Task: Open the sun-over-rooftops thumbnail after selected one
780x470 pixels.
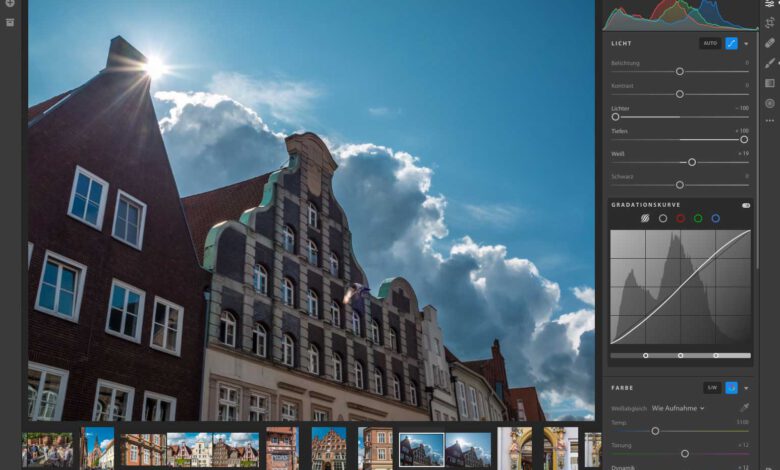Action: click(x=468, y=450)
